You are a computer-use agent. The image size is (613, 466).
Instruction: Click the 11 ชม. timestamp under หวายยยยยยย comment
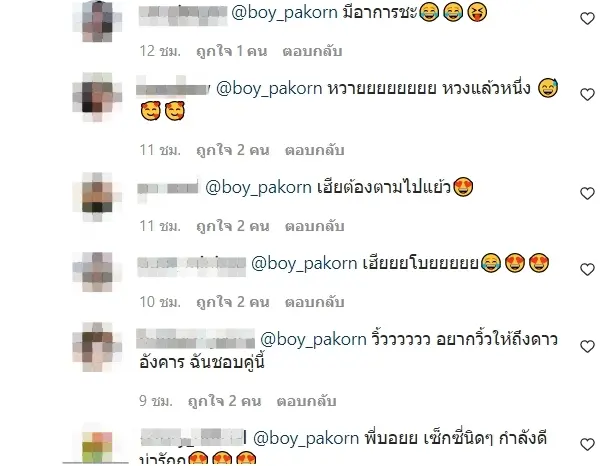160,150
